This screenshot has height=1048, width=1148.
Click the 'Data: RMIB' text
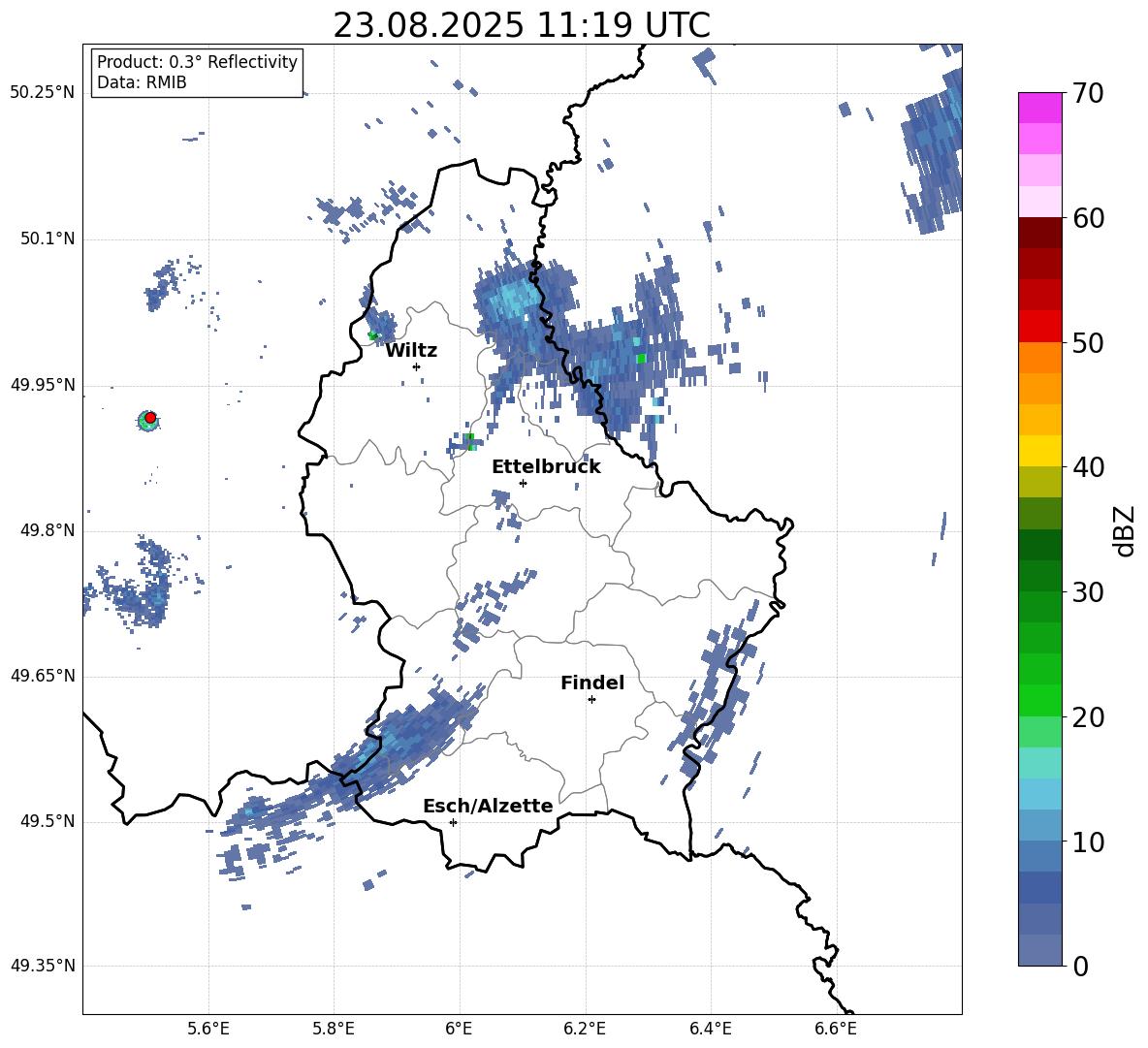[142, 82]
